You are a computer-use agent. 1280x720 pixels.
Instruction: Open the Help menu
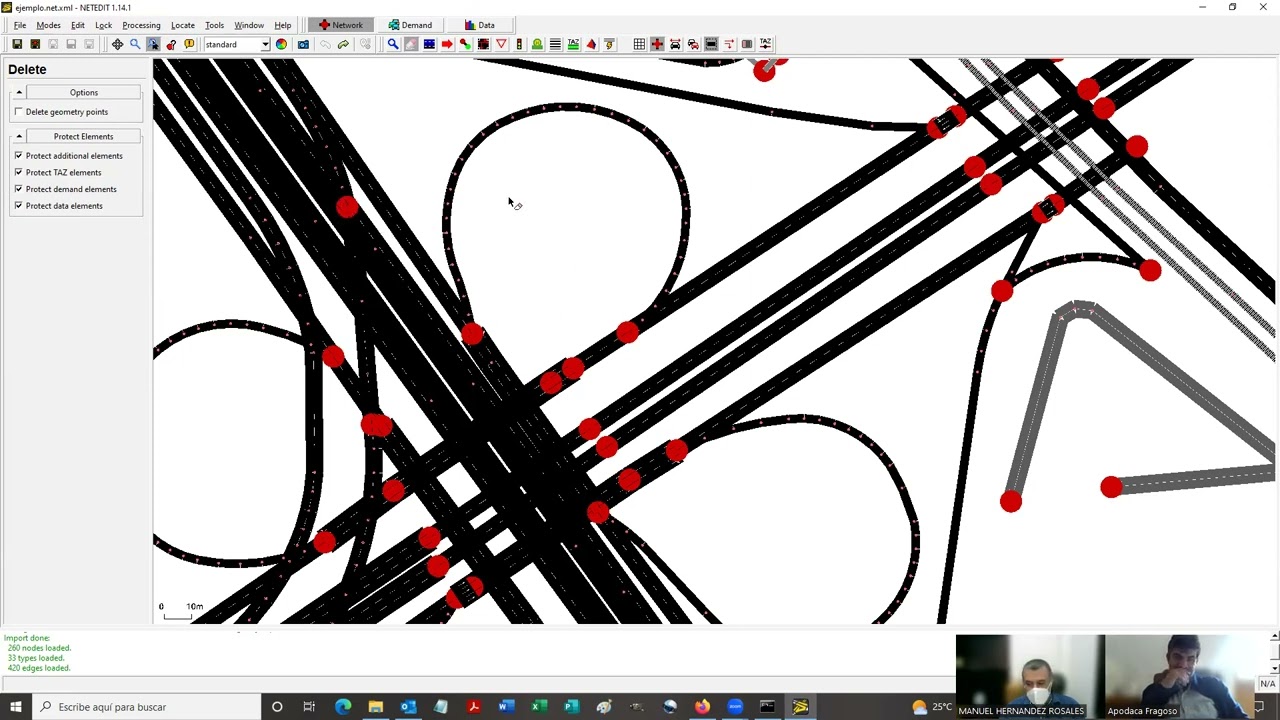[283, 25]
